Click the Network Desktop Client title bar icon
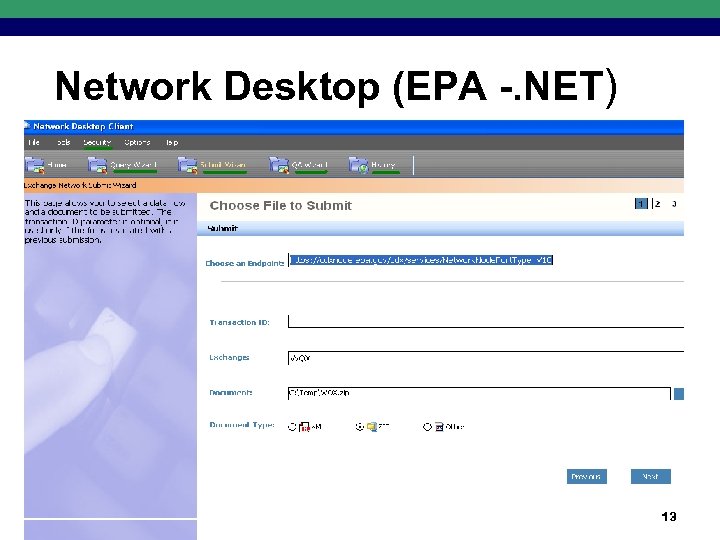 click(x=28, y=126)
